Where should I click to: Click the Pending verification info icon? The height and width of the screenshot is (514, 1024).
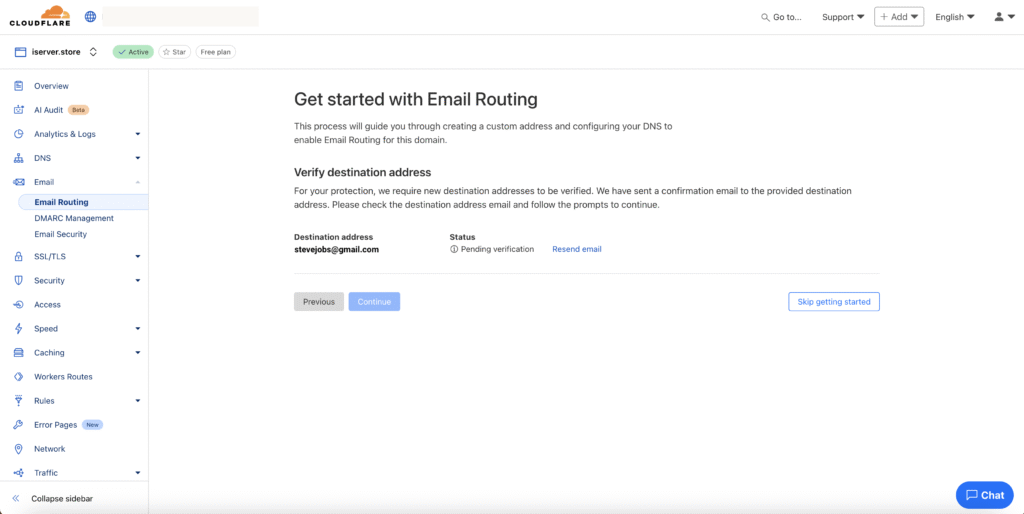coord(454,249)
